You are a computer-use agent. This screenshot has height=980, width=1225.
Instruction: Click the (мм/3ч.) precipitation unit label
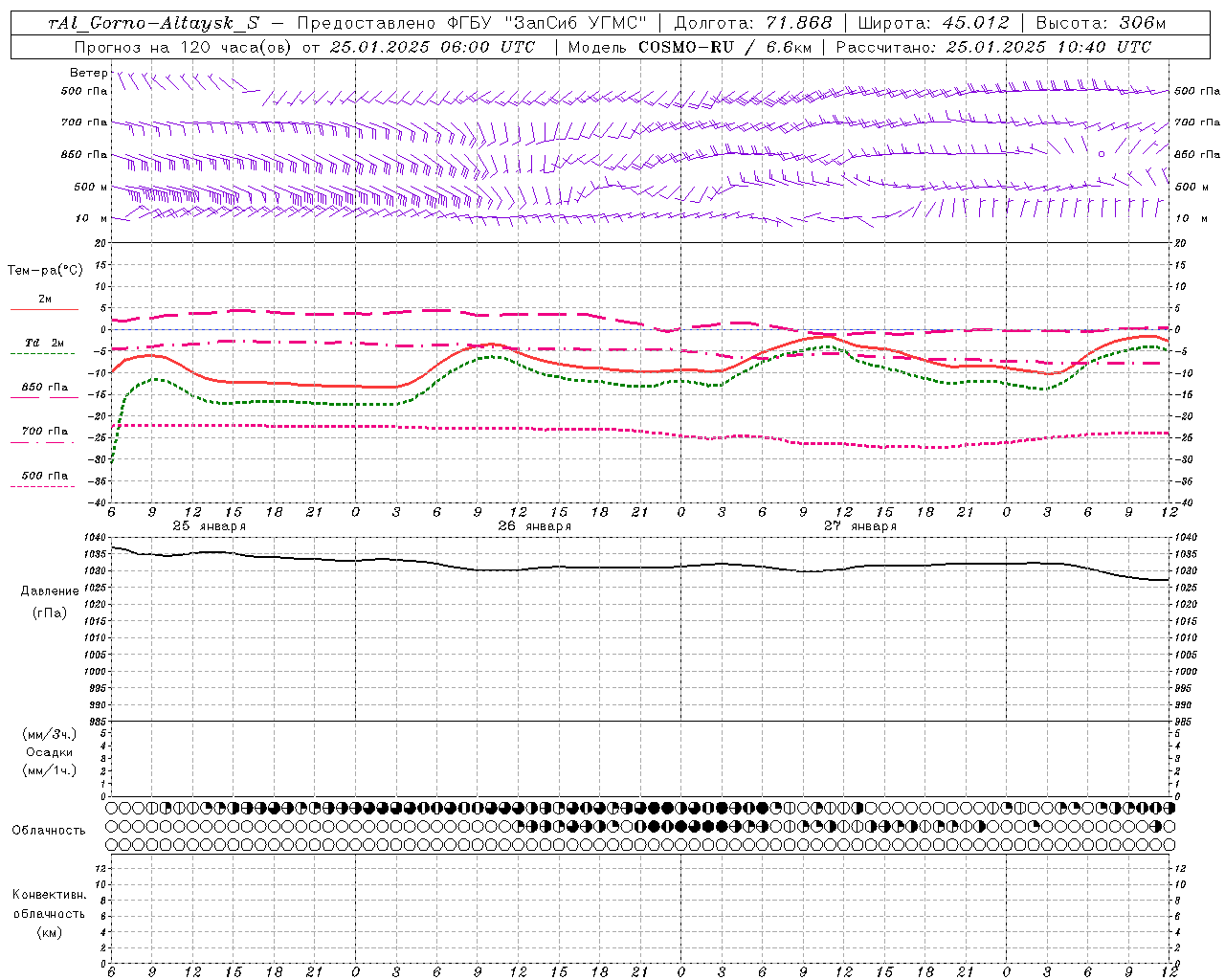click(50, 734)
